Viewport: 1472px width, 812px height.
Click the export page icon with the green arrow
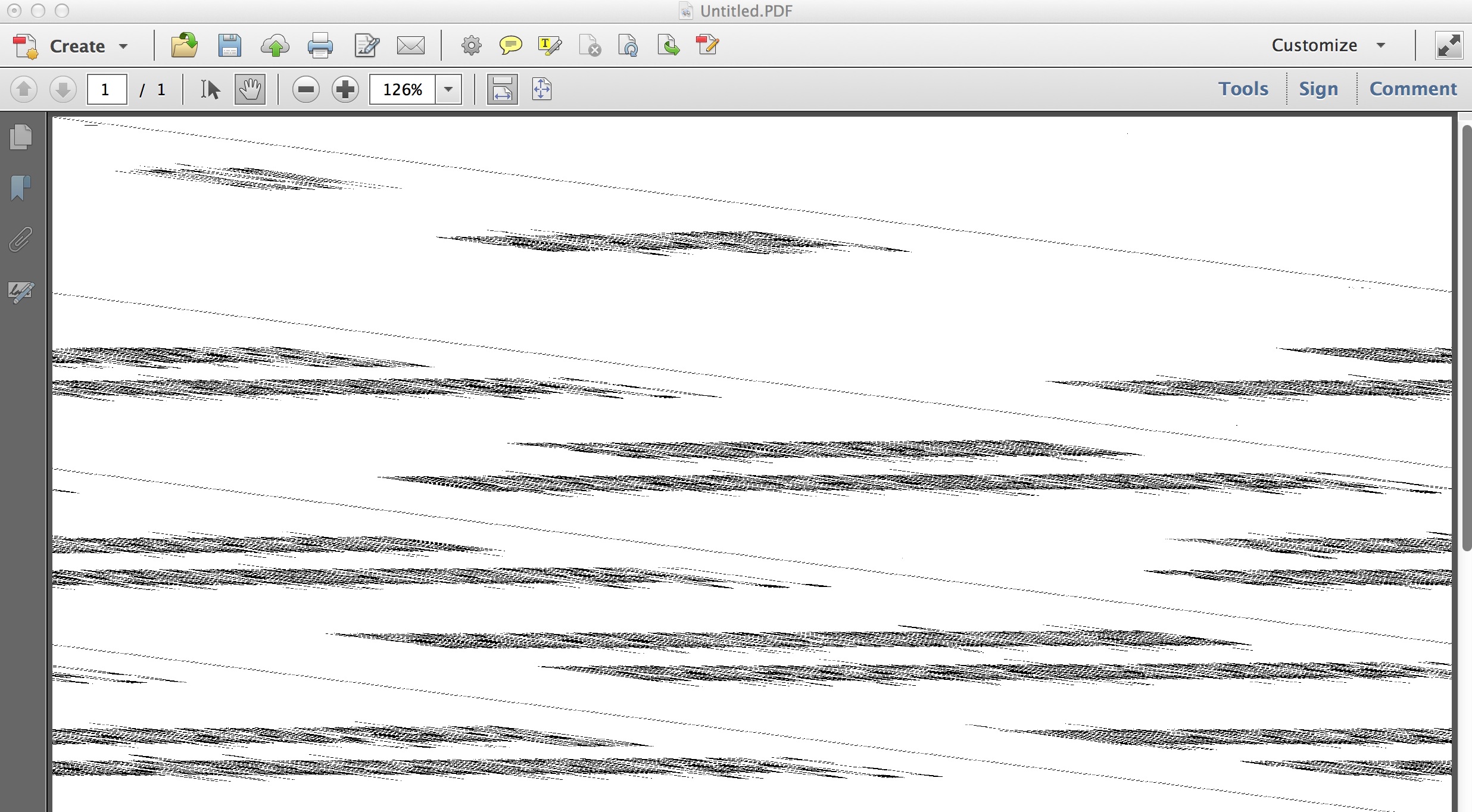click(x=668, y=45)
